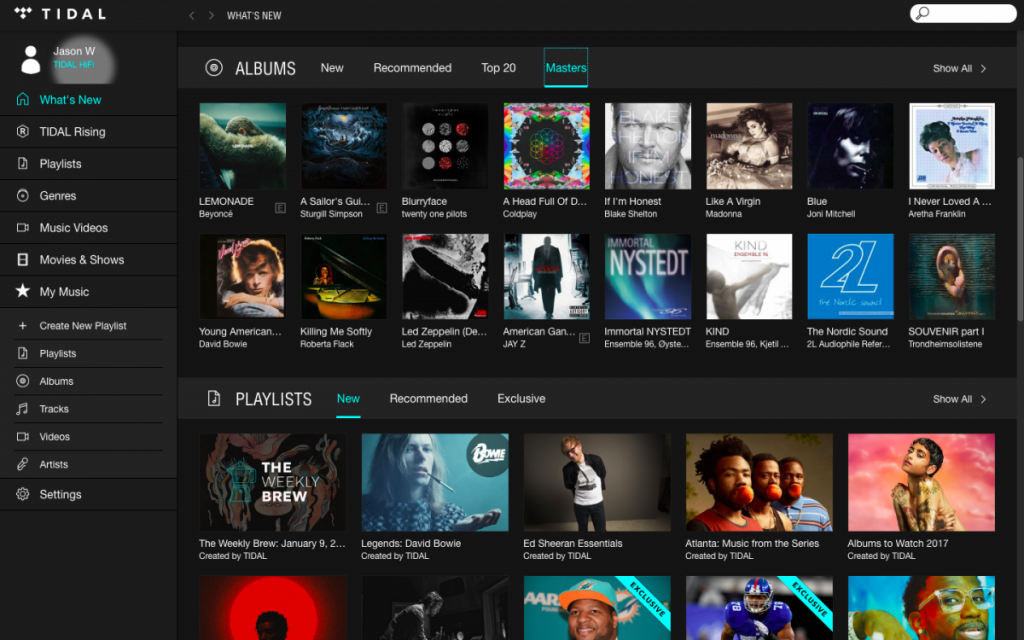Open Legends: David Bowie playlist cover
Viewport: 1024px width, 640px height.
pos(435,482)
